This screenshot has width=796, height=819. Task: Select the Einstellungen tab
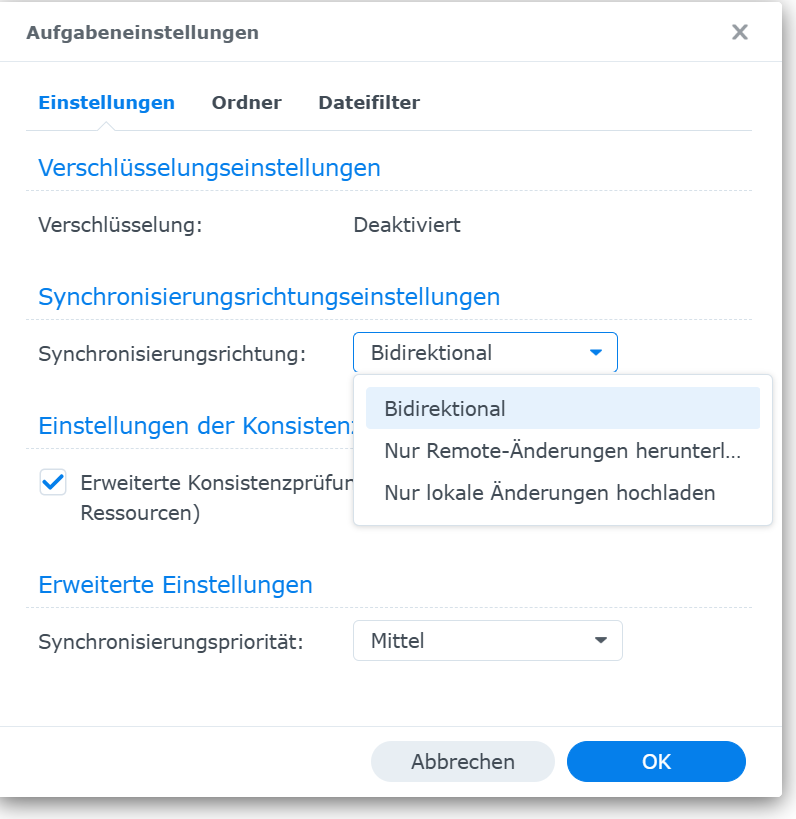point(106,102)
